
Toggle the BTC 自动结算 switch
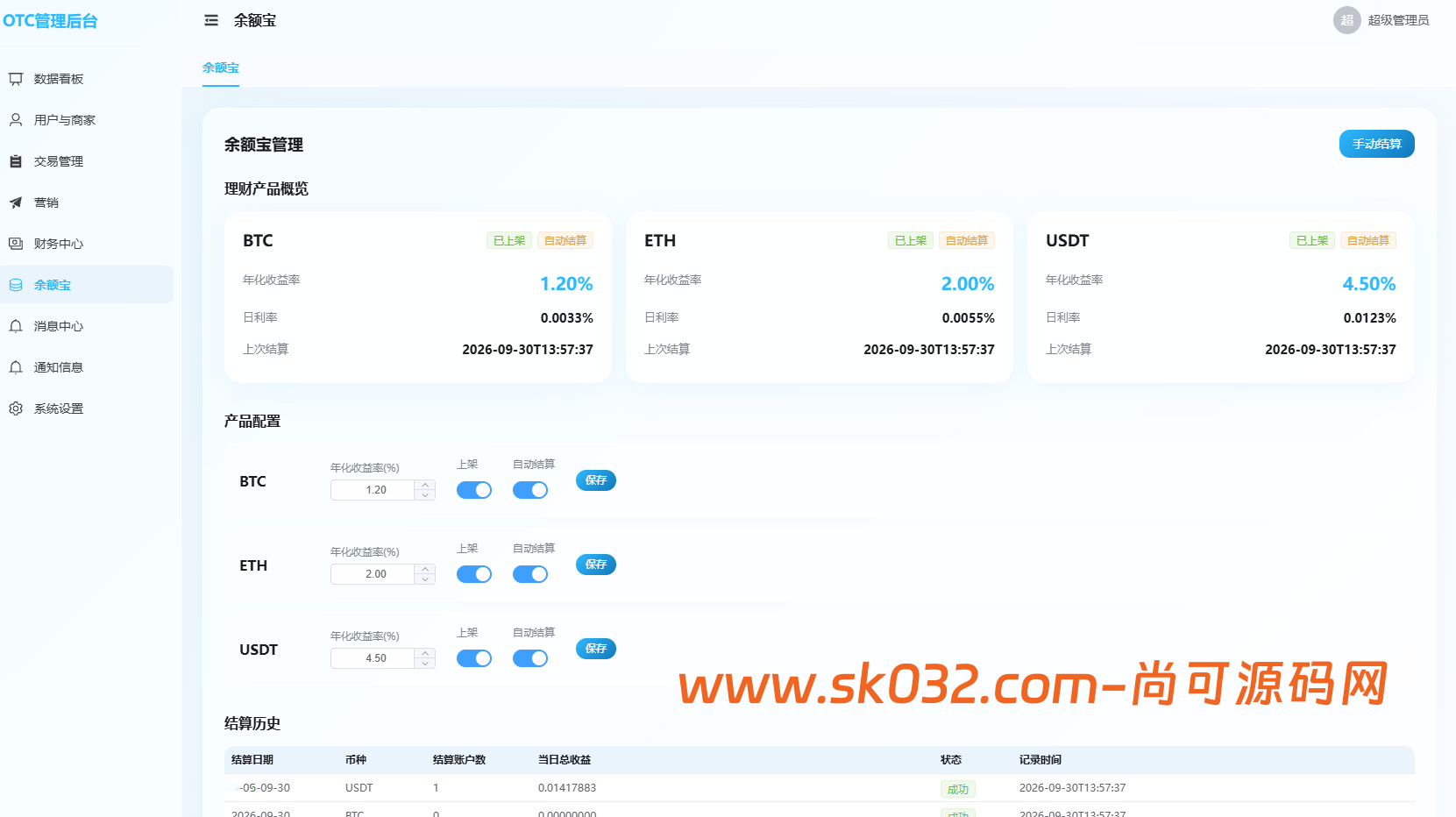530,490
